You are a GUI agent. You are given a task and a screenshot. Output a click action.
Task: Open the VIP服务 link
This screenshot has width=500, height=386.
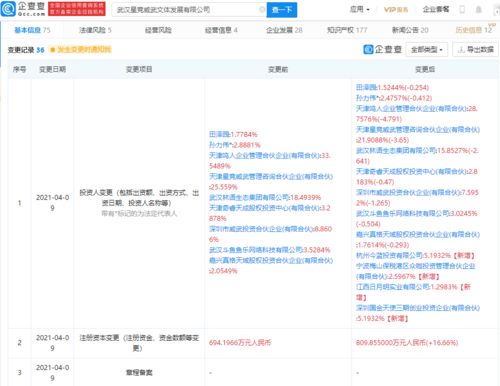(396, 9)
